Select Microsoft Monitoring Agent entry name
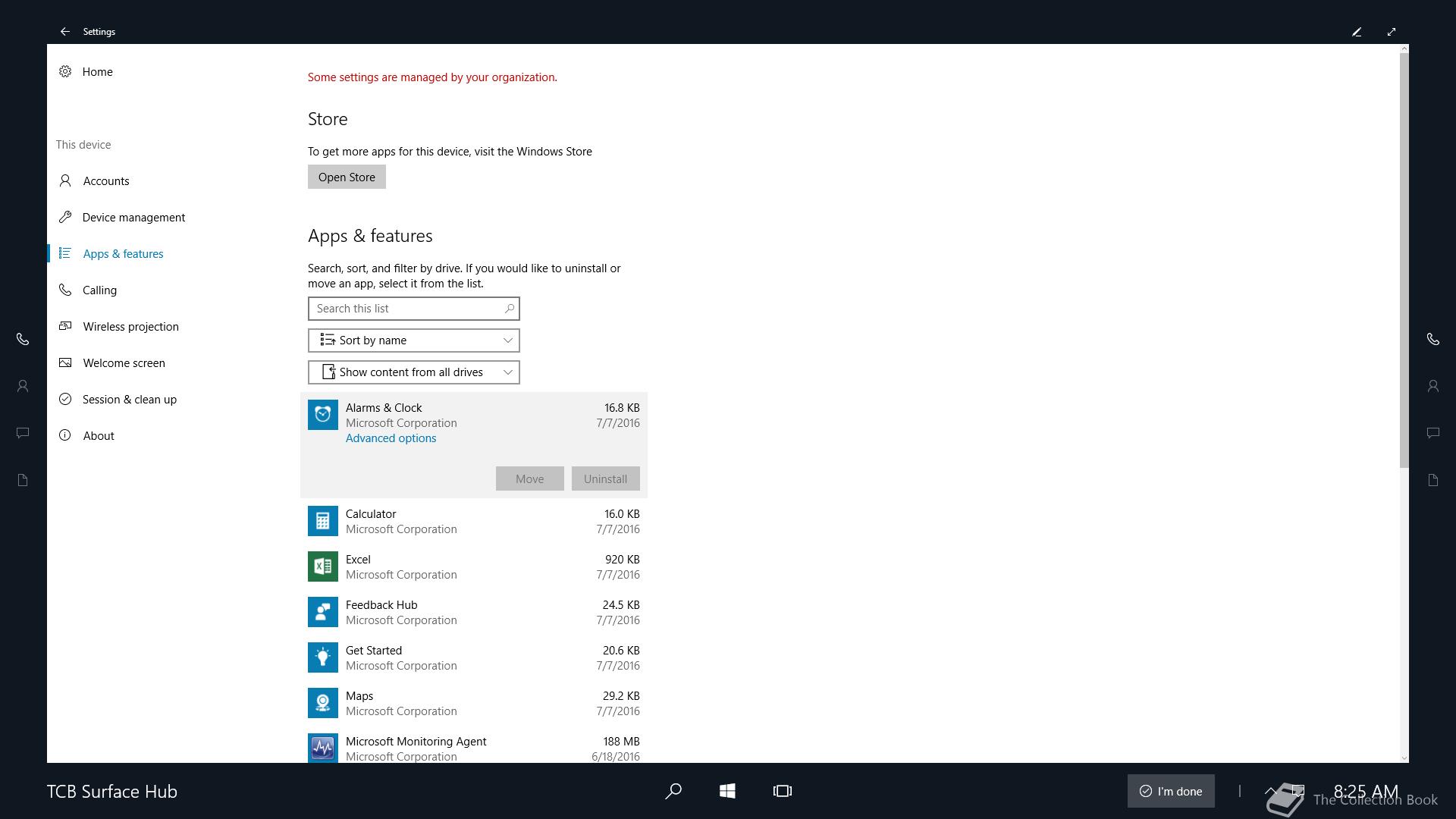 point(416,742)
